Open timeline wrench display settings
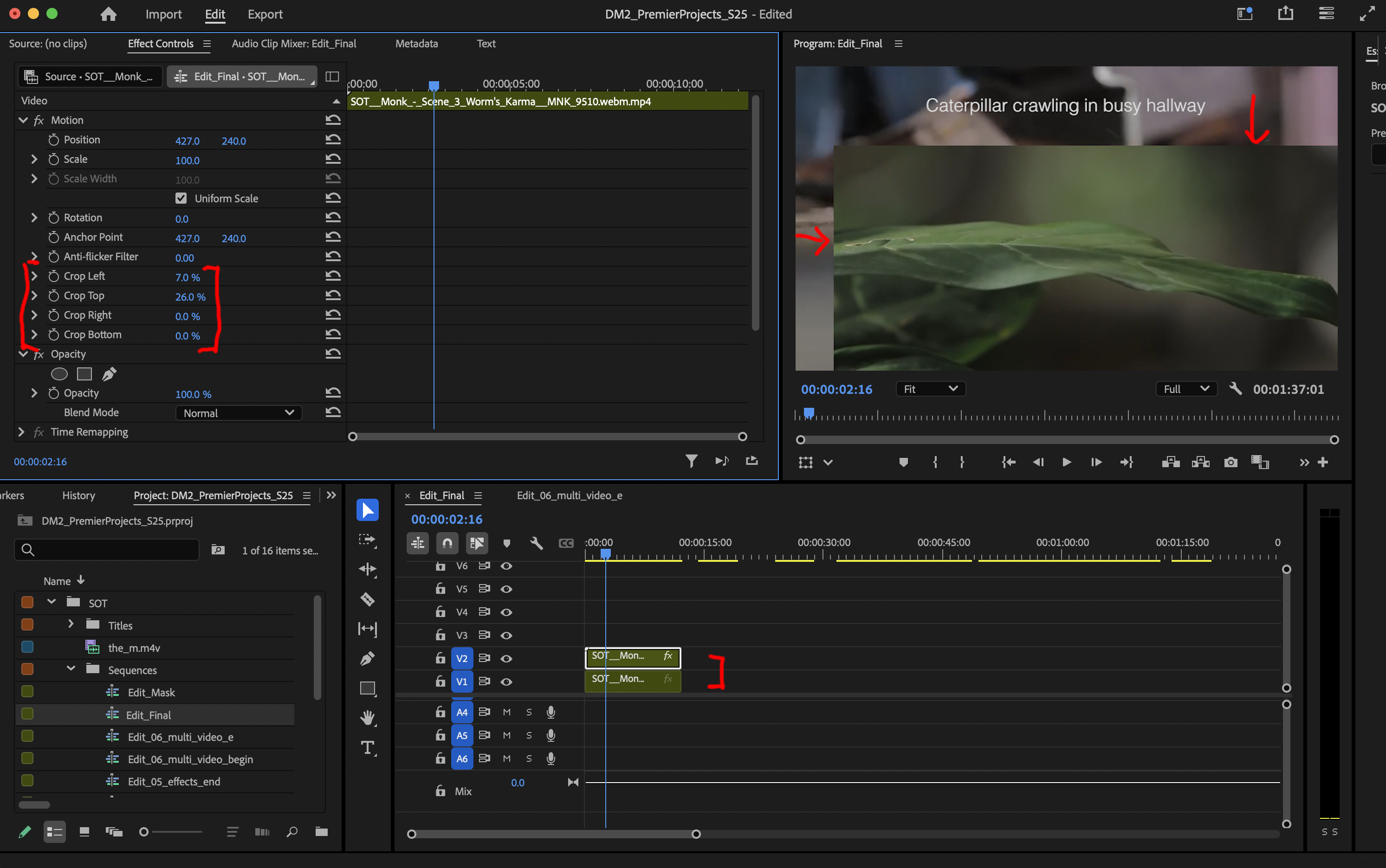This screenshot has height=868, width=1386. 536,543
